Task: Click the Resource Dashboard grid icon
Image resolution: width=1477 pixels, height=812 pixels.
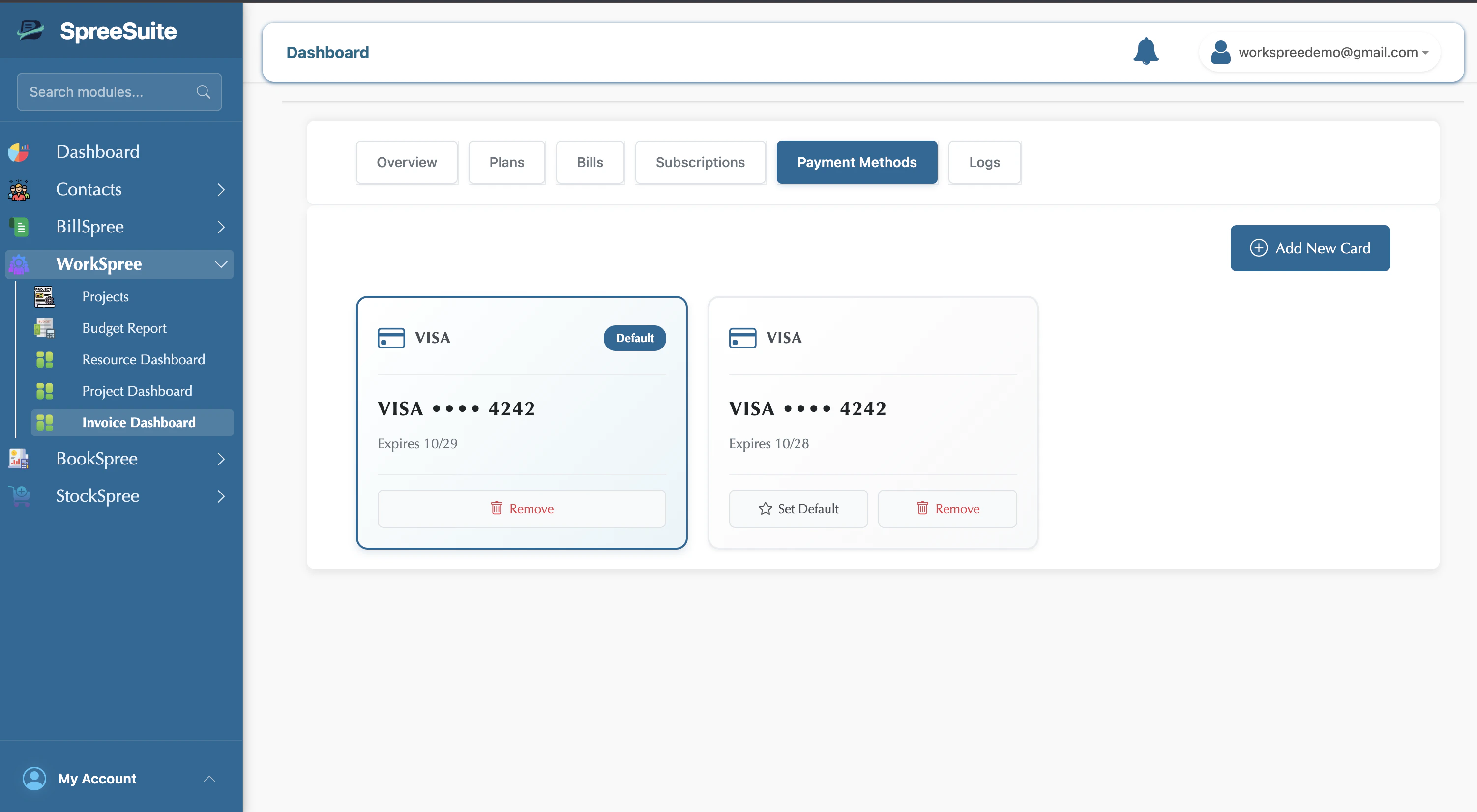Action: point(44,360)
